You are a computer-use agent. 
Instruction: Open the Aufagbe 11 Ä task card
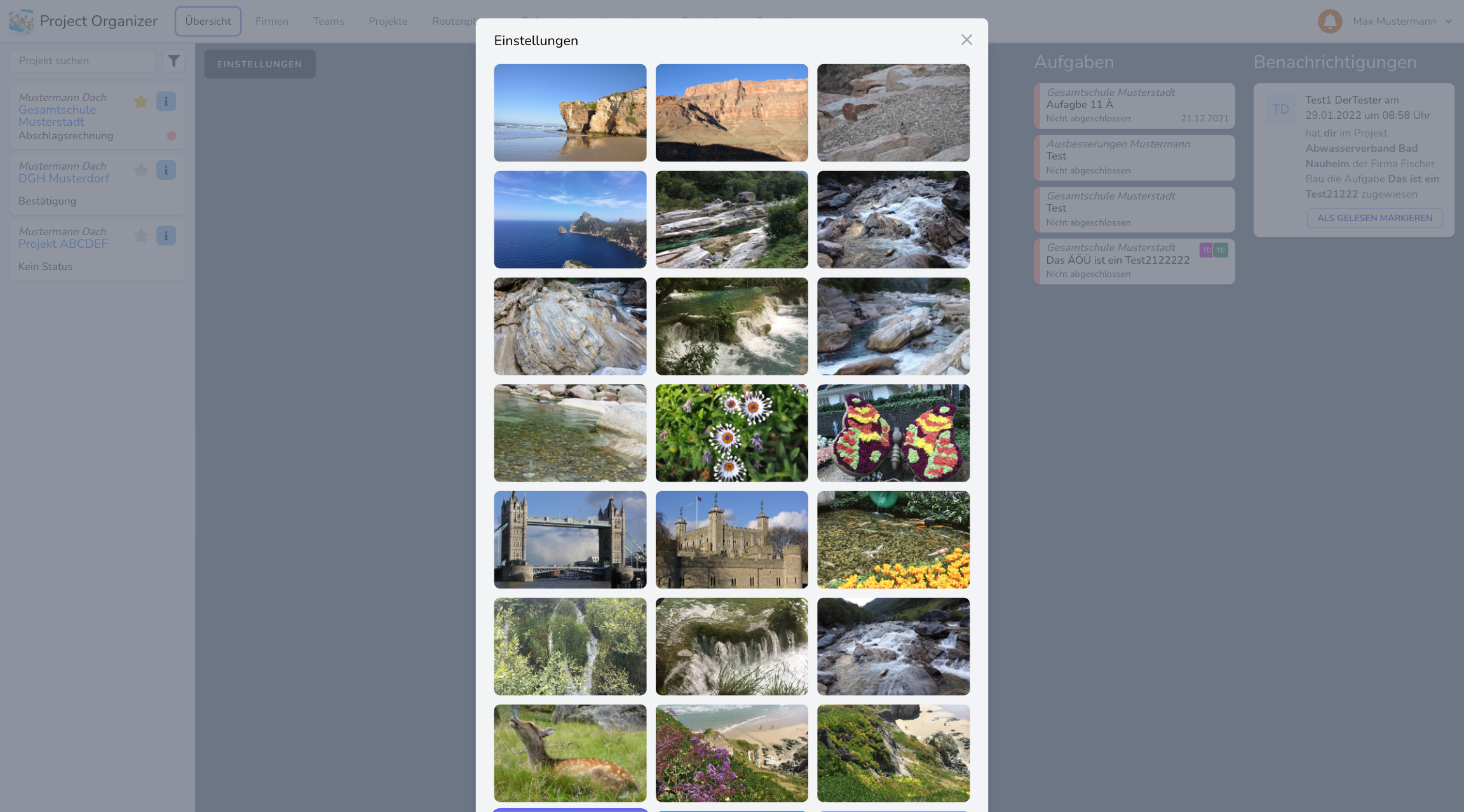click(1135, 105)
